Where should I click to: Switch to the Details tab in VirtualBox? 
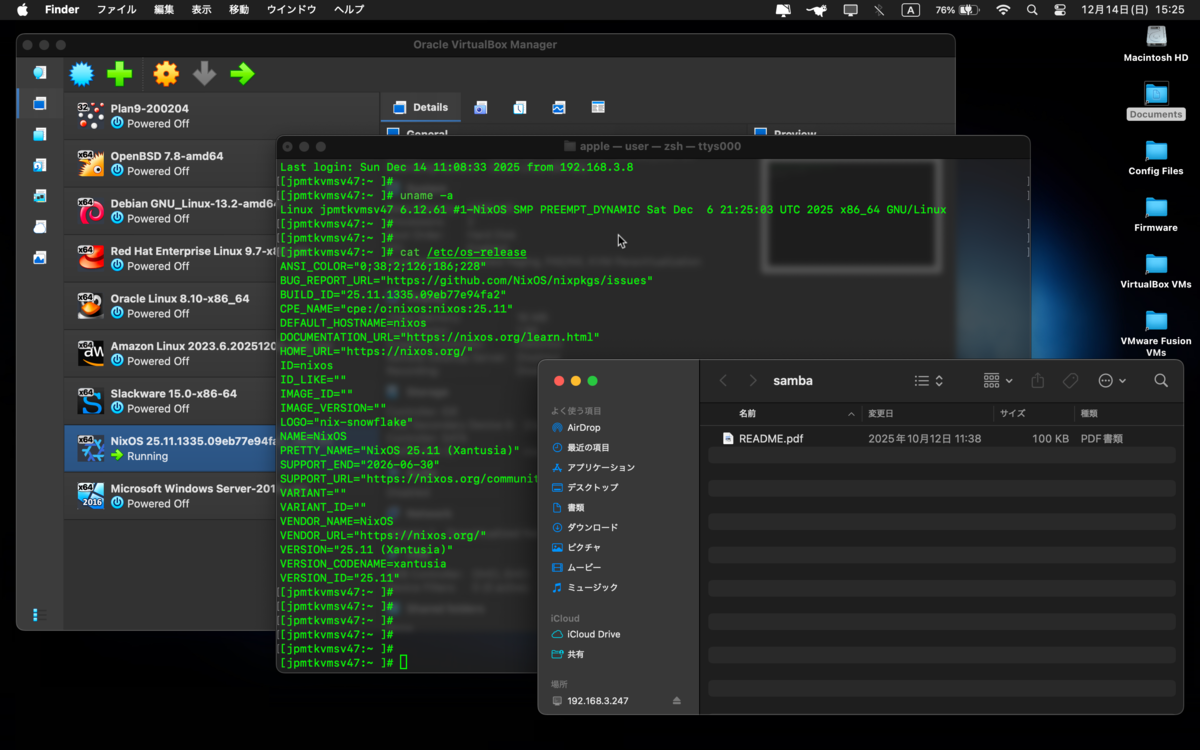pos(421,107)
